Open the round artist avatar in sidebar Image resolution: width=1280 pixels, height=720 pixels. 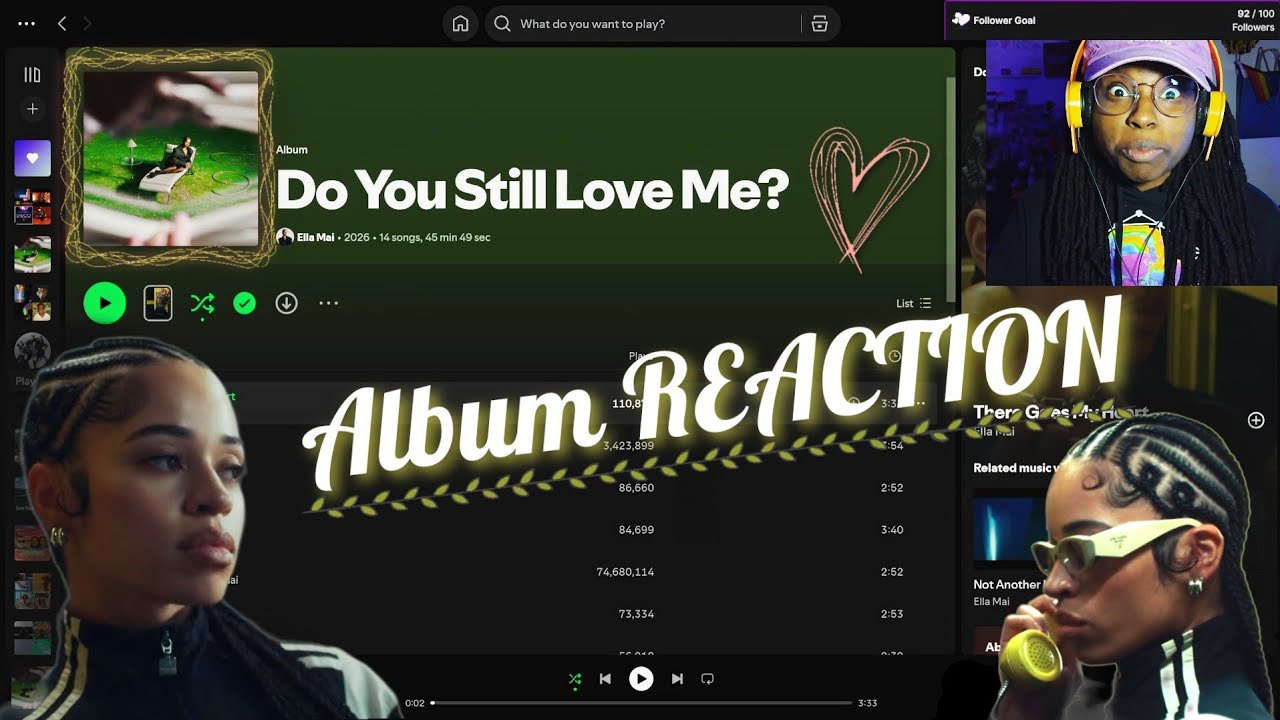32,351
